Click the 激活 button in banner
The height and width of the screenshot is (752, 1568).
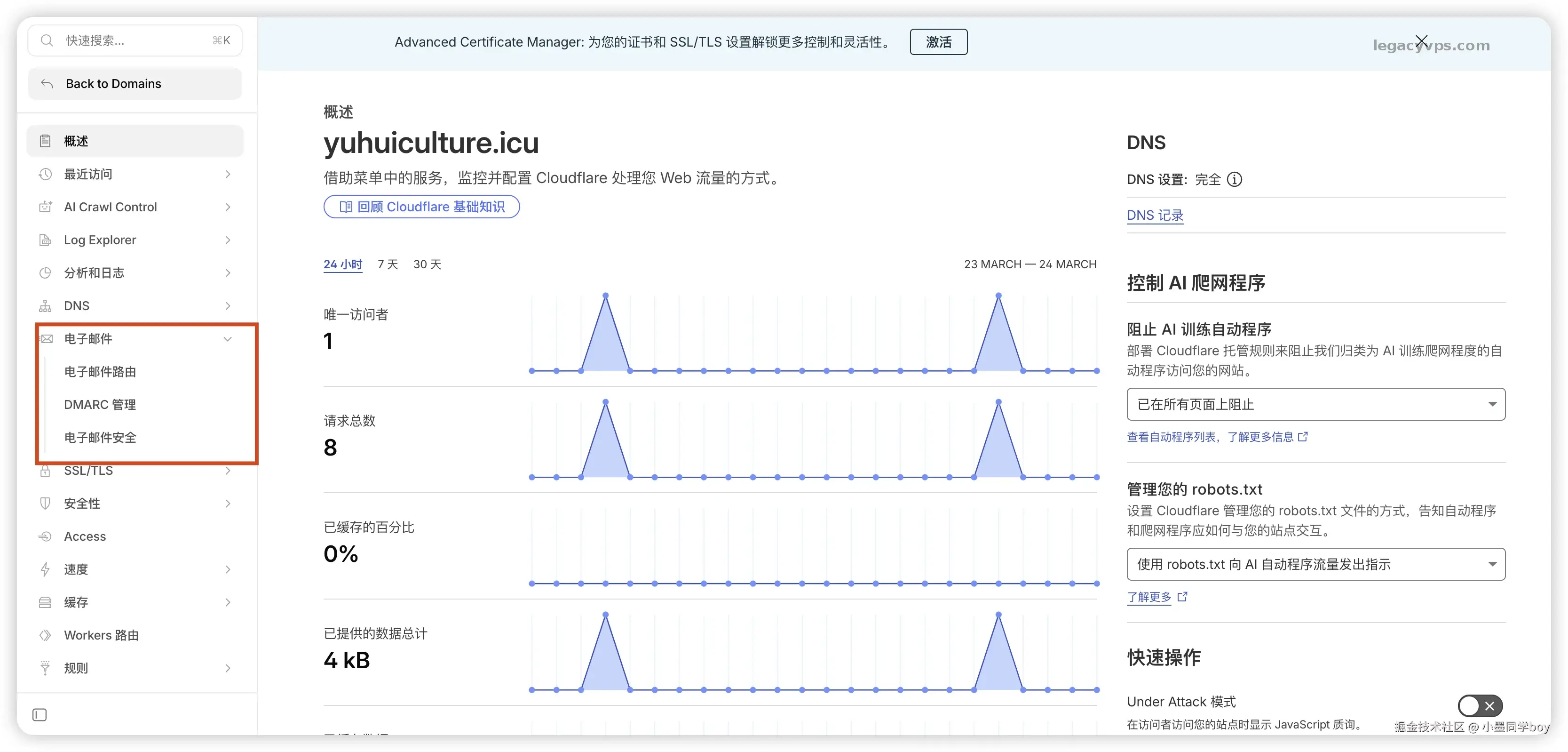point(938,42)
